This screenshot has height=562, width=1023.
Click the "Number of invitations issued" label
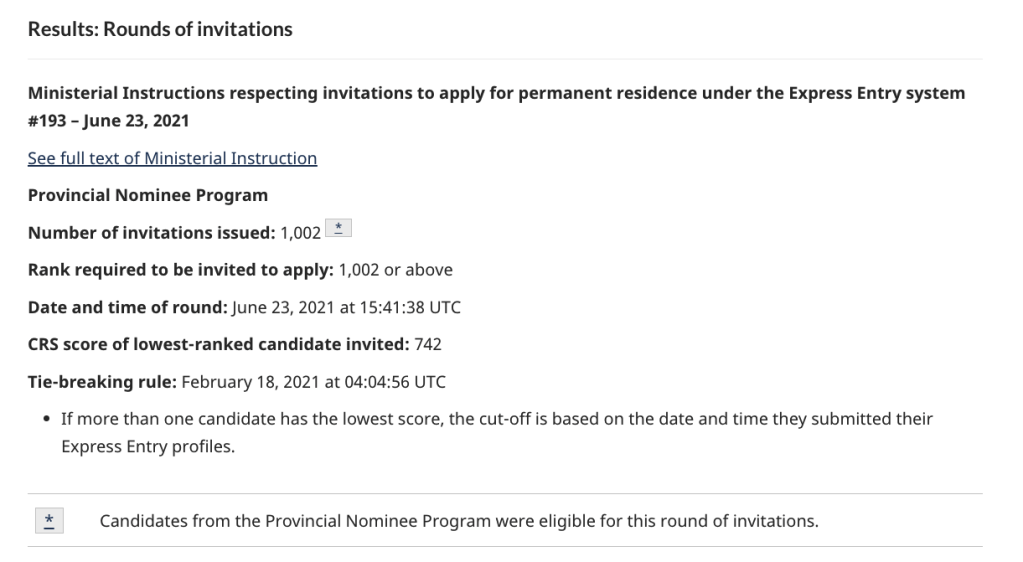[x=151, y=233]
